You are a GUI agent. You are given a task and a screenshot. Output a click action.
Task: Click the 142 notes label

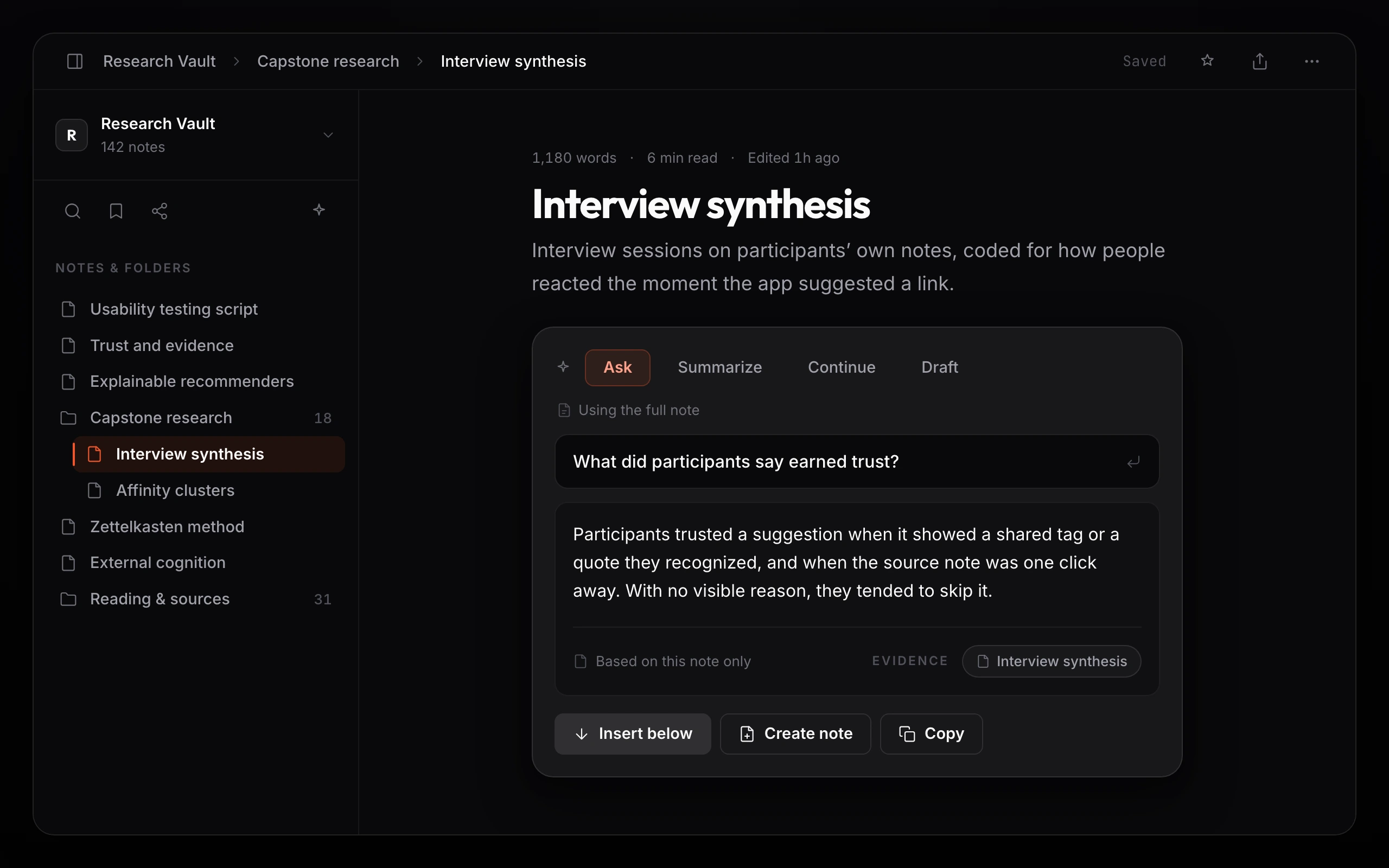(x=132, y=147)
